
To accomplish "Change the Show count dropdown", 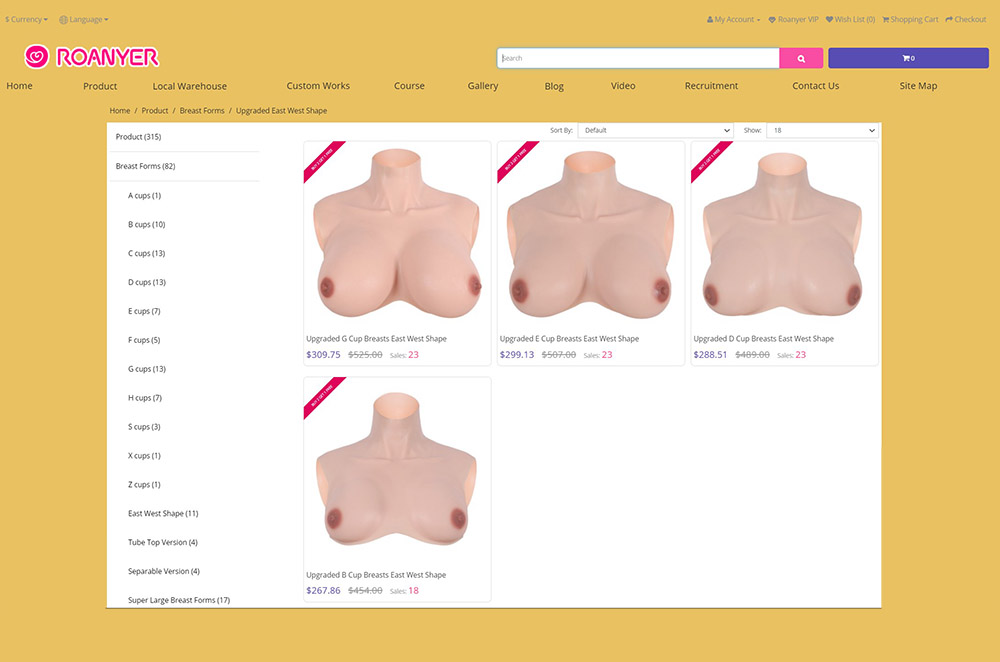I will [x=821, y=130].
